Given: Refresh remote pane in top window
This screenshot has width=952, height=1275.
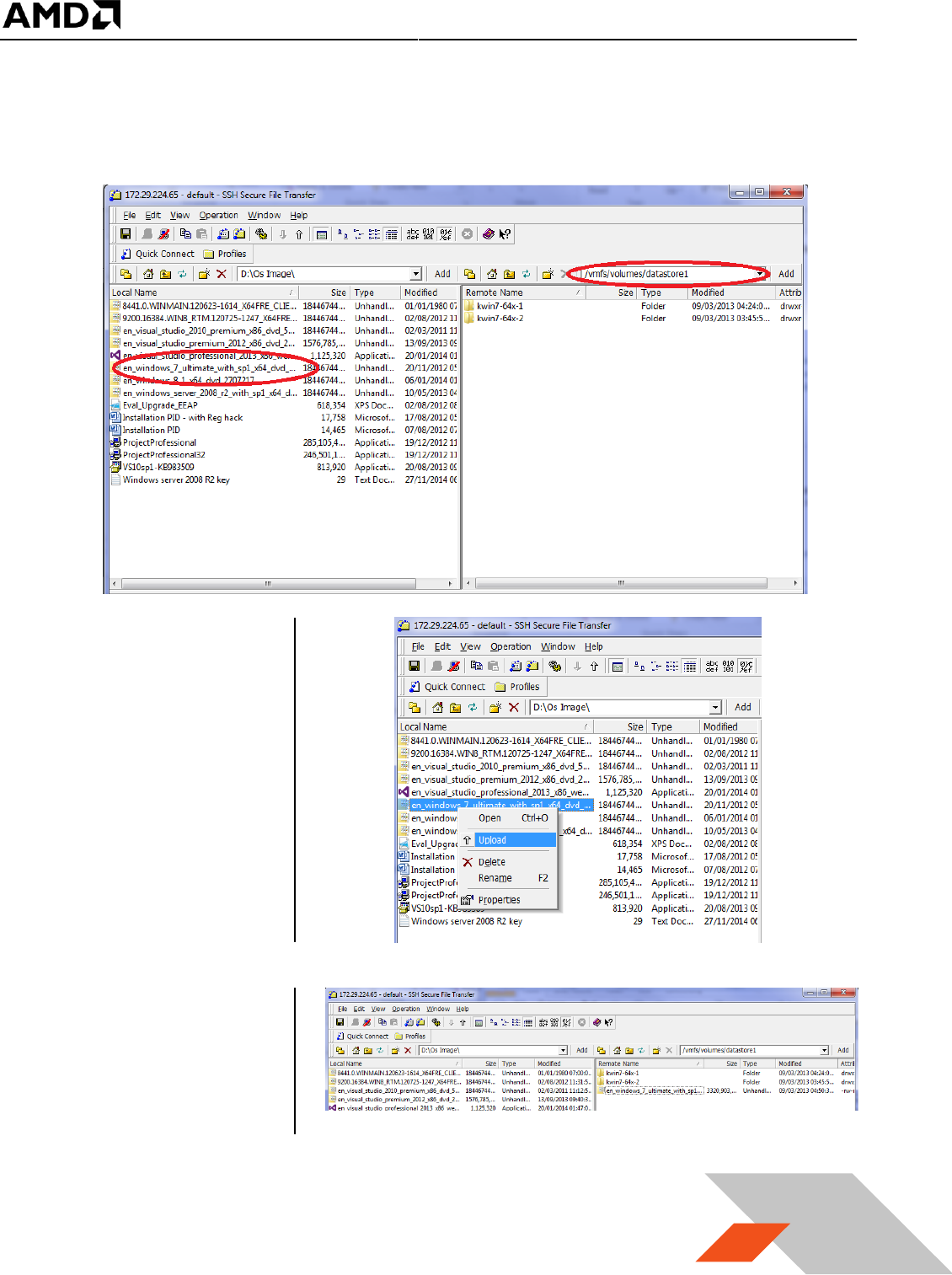Looking at the screenshot, I should [526, 274].
